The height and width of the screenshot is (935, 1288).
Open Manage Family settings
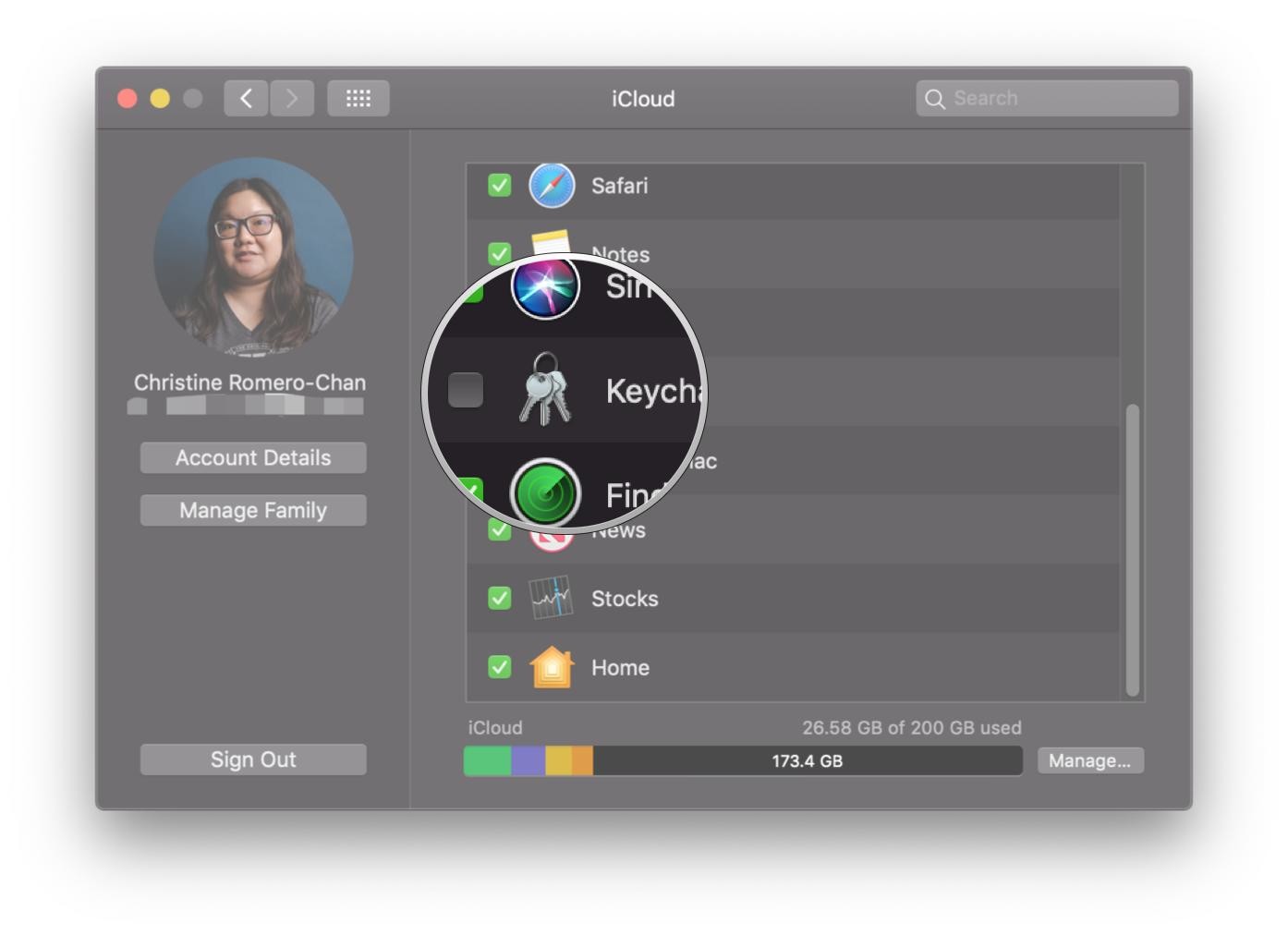(x=253, y=510)
